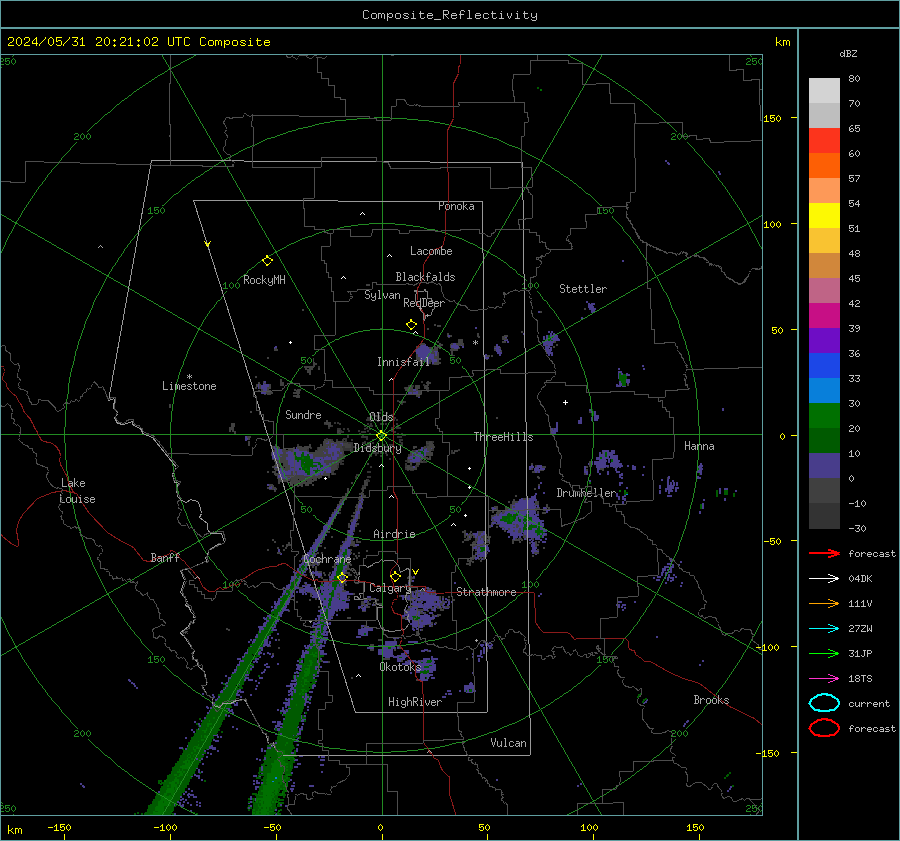Click the orange 60-57 dBZ swatch
The image size is (900, 841).
tap(824, 166)
